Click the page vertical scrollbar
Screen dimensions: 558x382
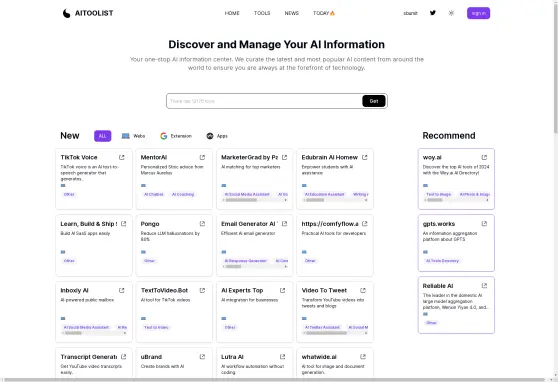click(555, 68)
